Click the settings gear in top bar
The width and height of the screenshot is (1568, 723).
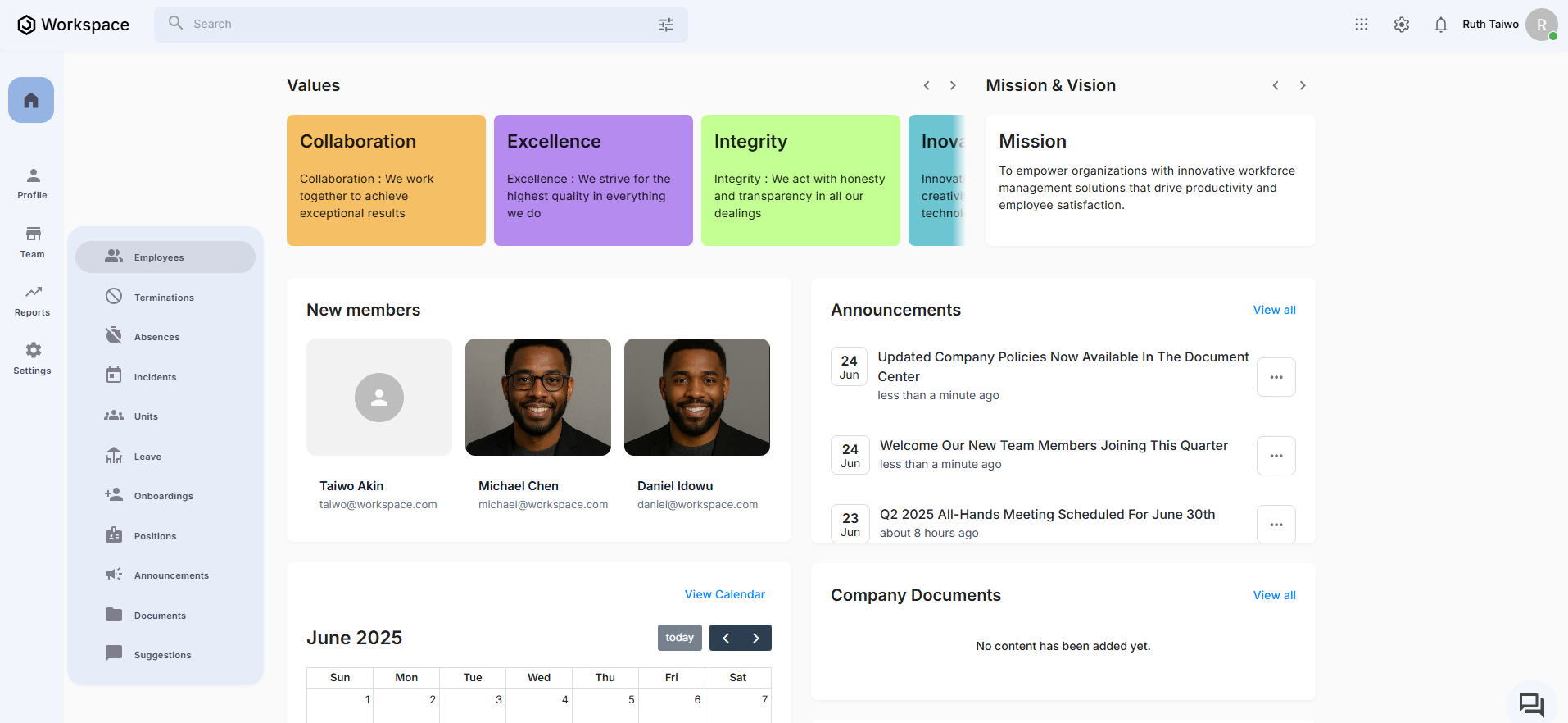(1401, 25)
